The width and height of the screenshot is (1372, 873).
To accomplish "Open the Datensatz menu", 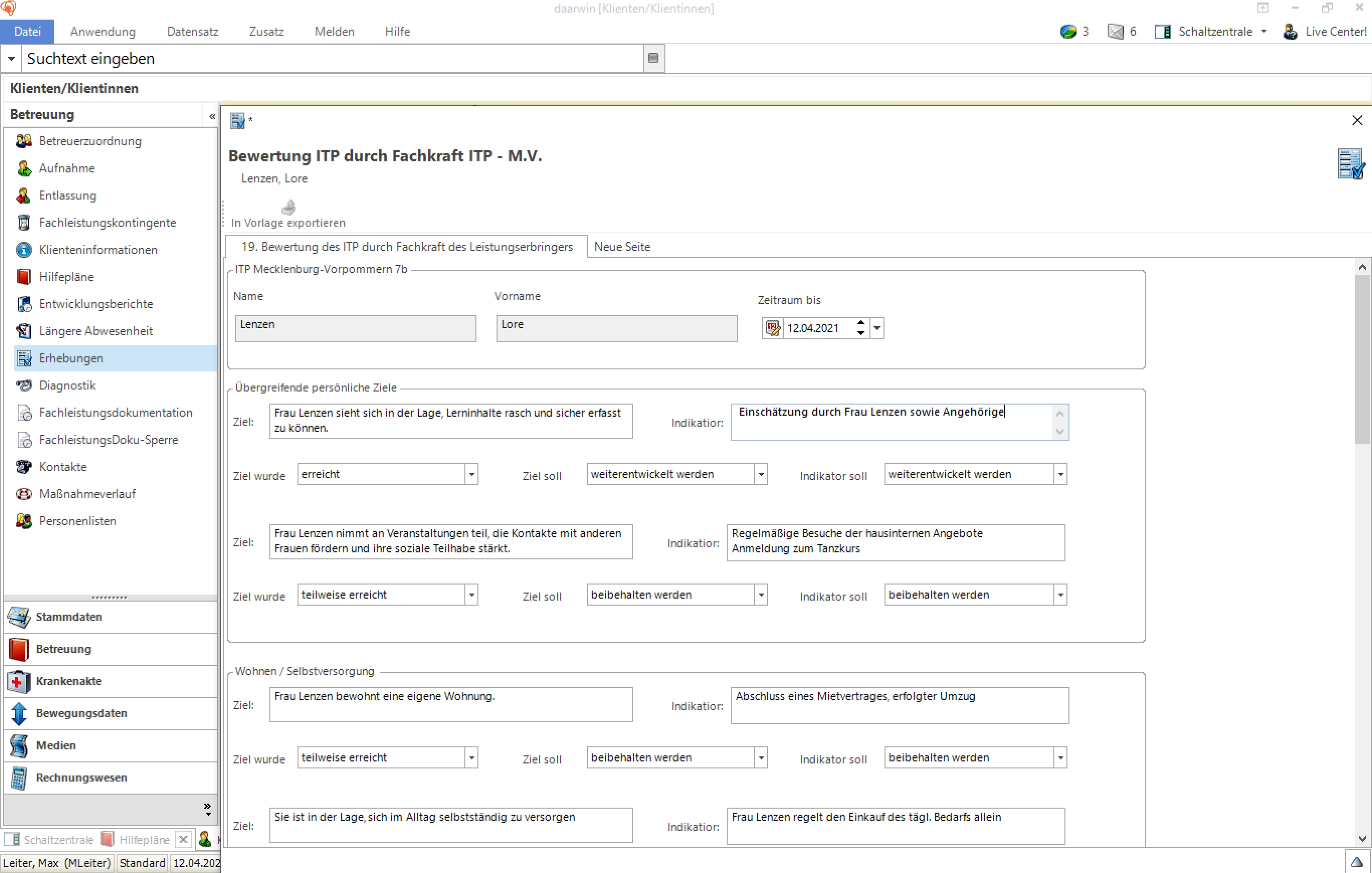I will tap(192, 31).
